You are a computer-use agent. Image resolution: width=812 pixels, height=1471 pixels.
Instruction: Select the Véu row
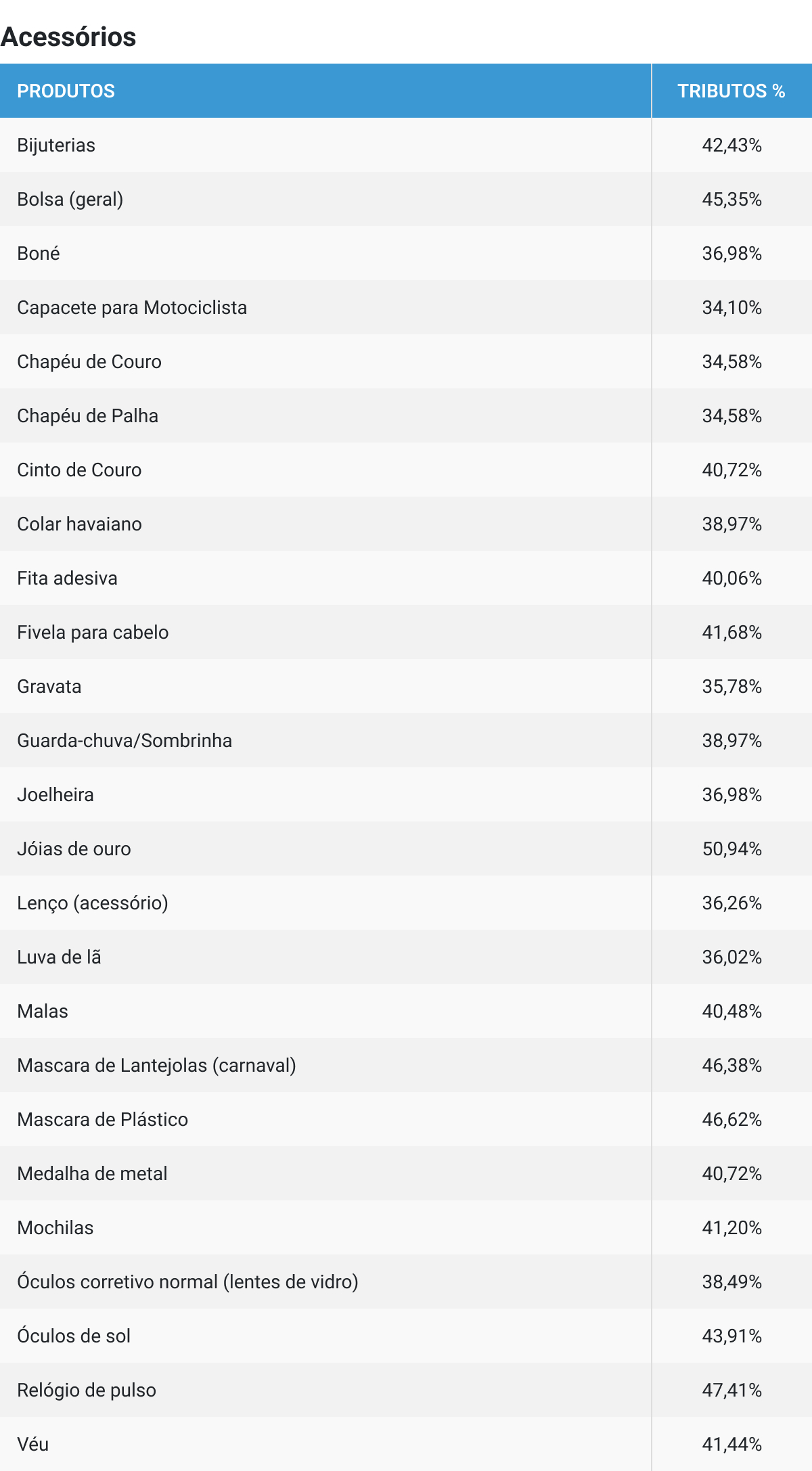pos(33,1444)
